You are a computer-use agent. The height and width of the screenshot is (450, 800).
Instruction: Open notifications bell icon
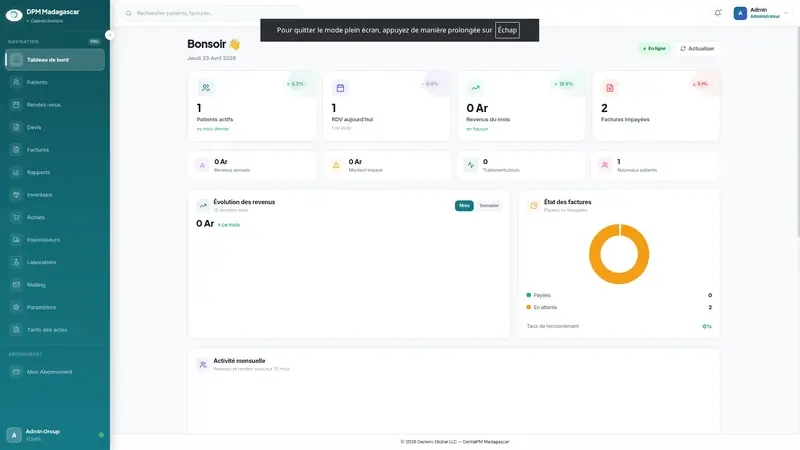(718, 13)
